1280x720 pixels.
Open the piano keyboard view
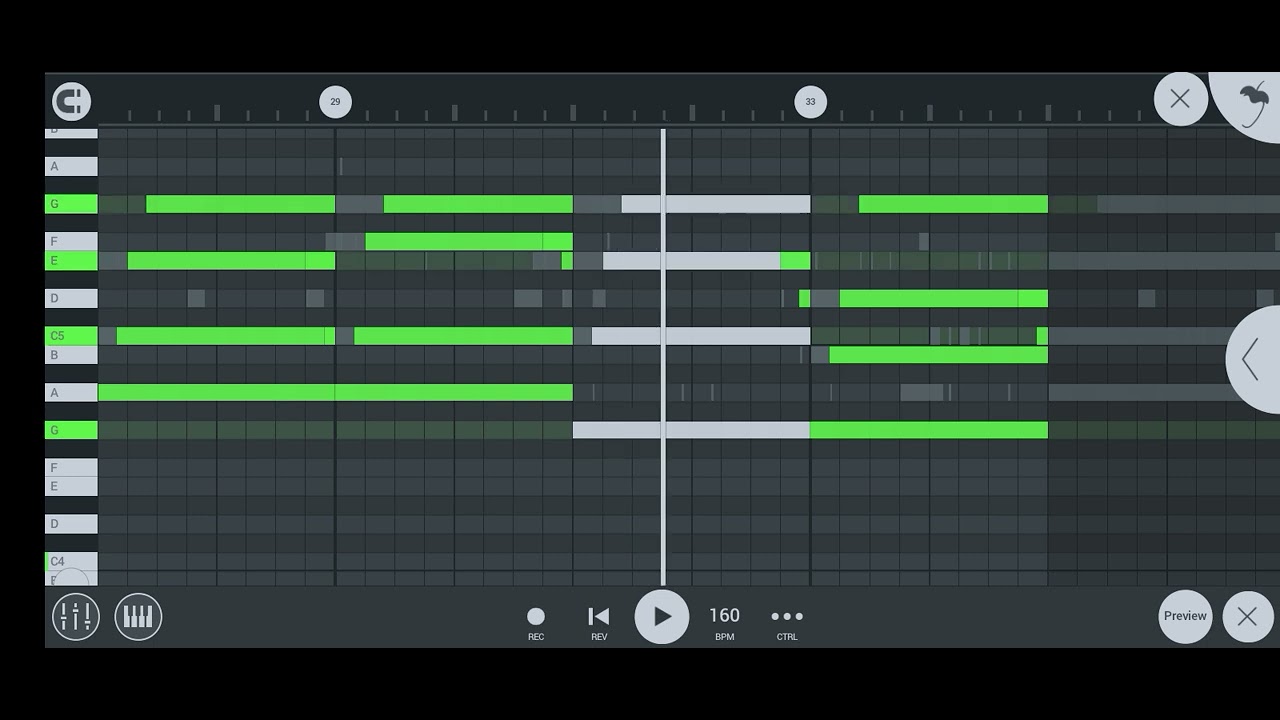[138, 616]
